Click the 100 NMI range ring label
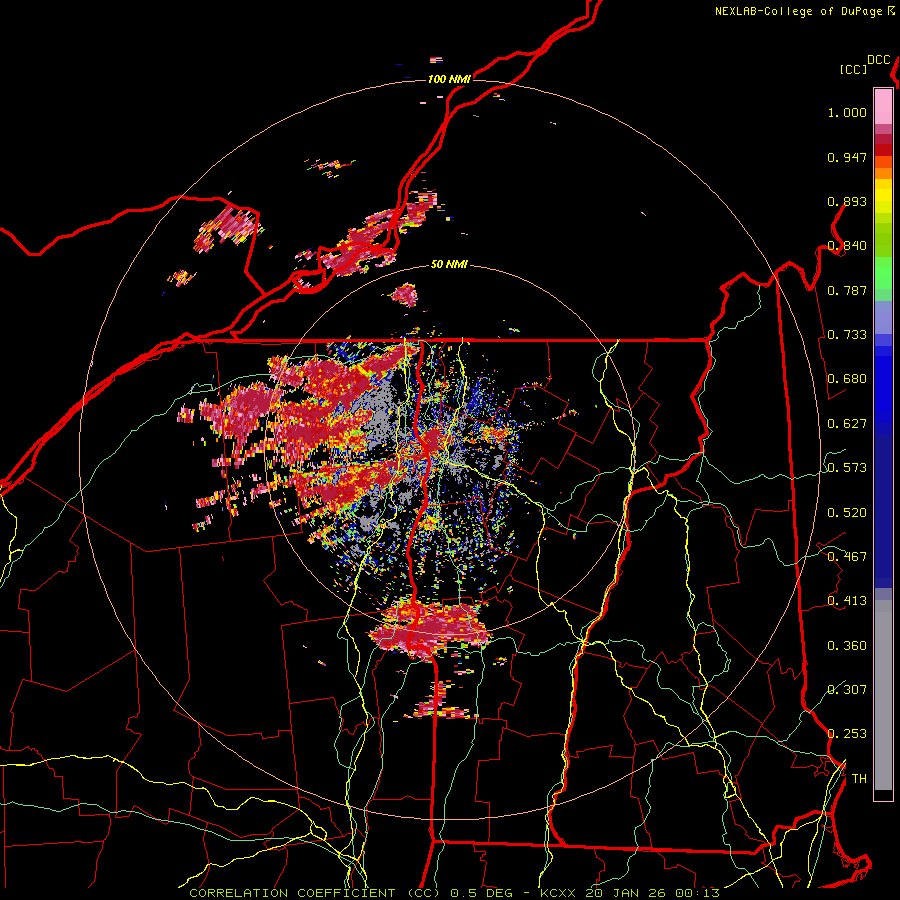Screen dimensions: 900x900 [x=449, y=79]
